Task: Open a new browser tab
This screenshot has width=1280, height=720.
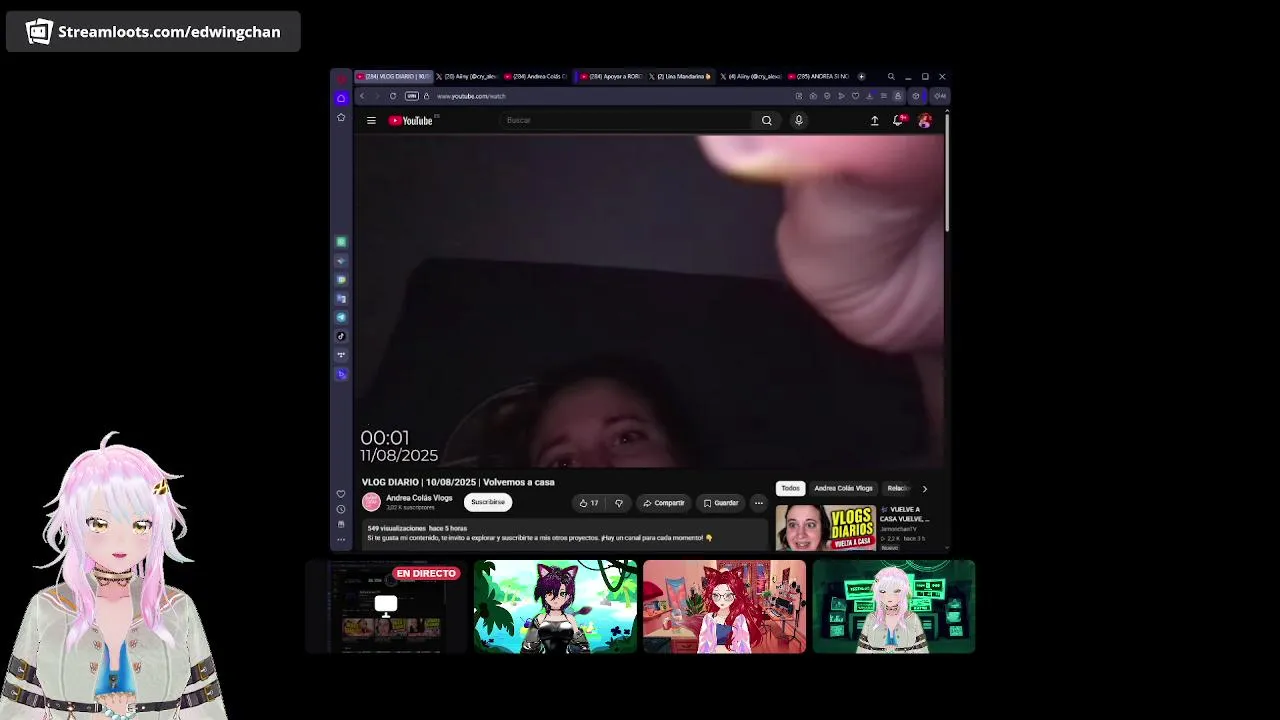Action: 861,76
